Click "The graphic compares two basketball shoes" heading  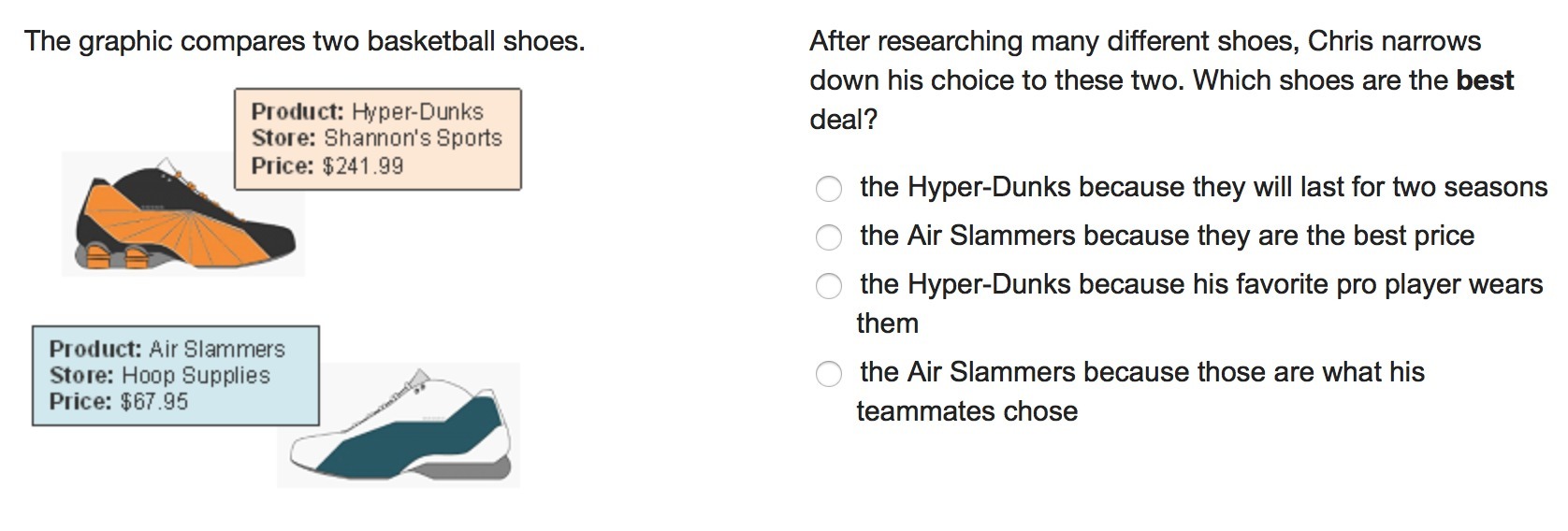click(304, 41)
